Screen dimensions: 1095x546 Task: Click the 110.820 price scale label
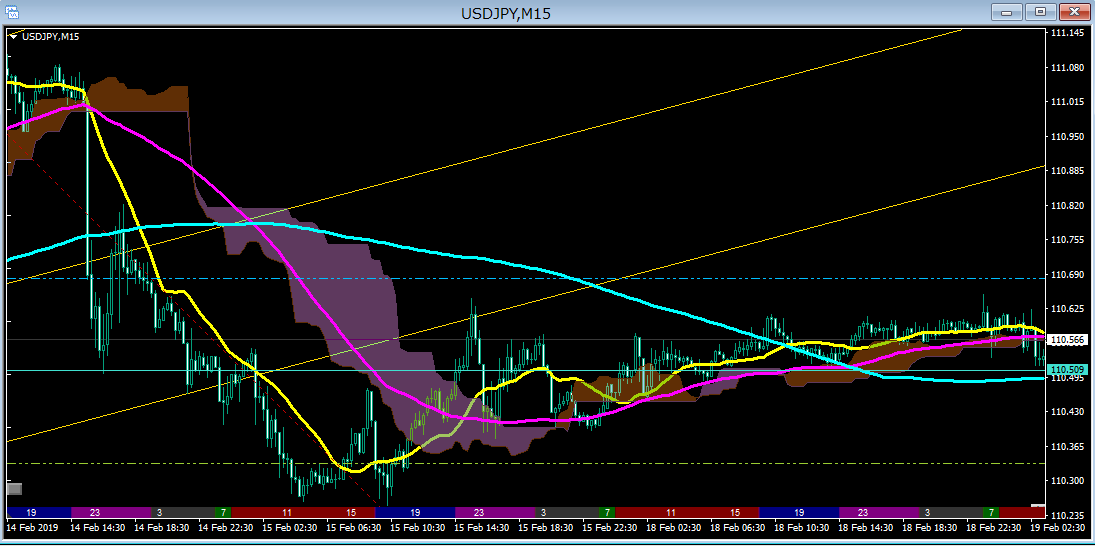click(1067, 206)
